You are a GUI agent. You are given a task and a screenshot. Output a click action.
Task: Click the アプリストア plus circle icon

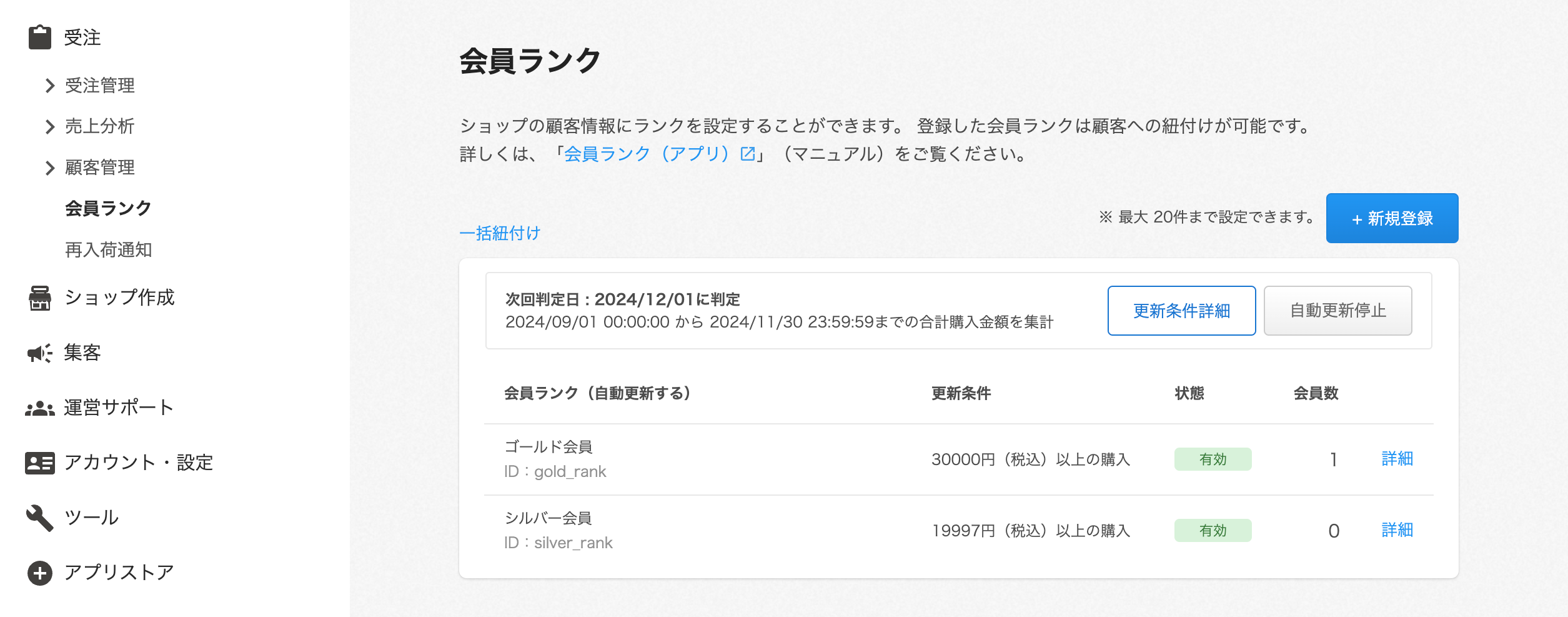40,573
